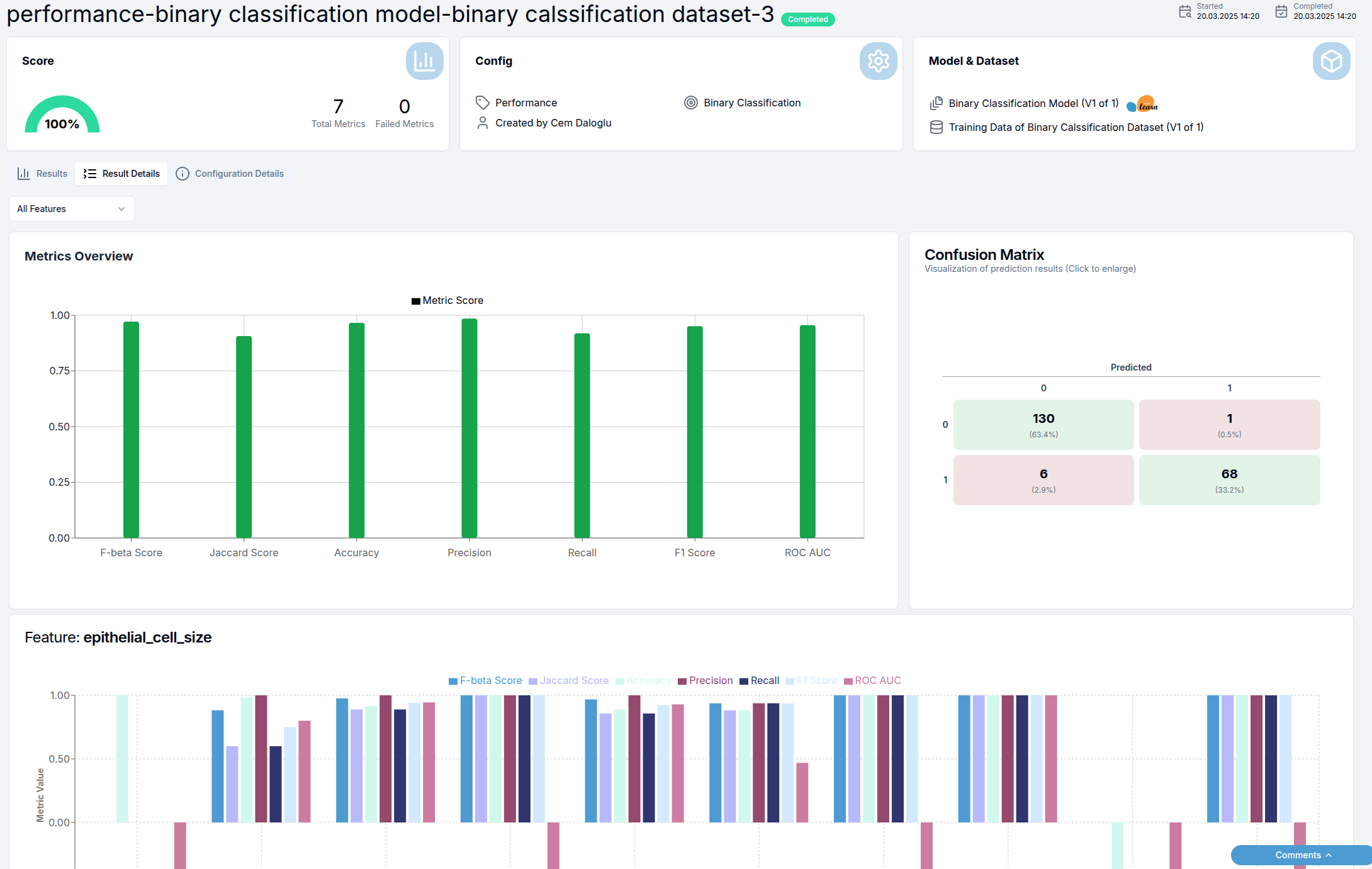Click the Started calendar icon

click(1185, 11)
